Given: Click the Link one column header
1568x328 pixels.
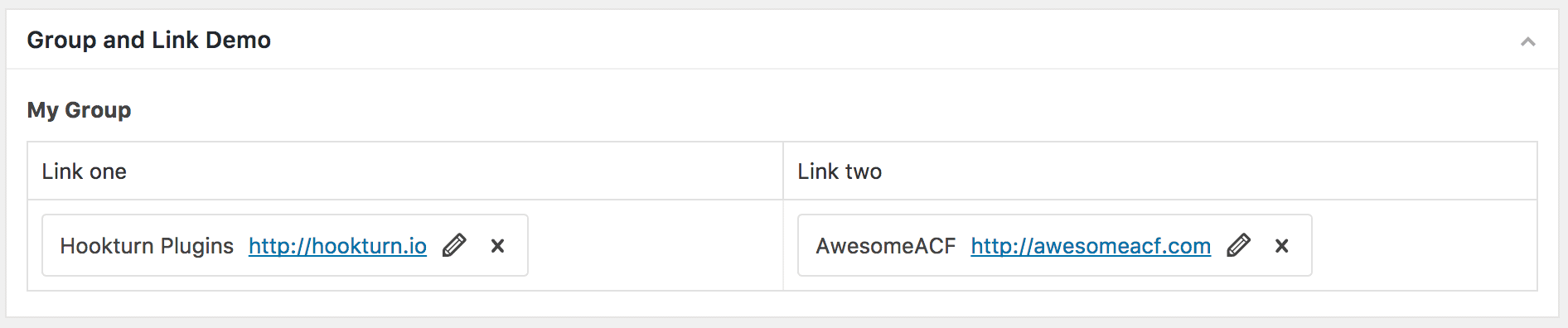Looking at the screenshot, I should pyautogui.click(x=85, y=171).
